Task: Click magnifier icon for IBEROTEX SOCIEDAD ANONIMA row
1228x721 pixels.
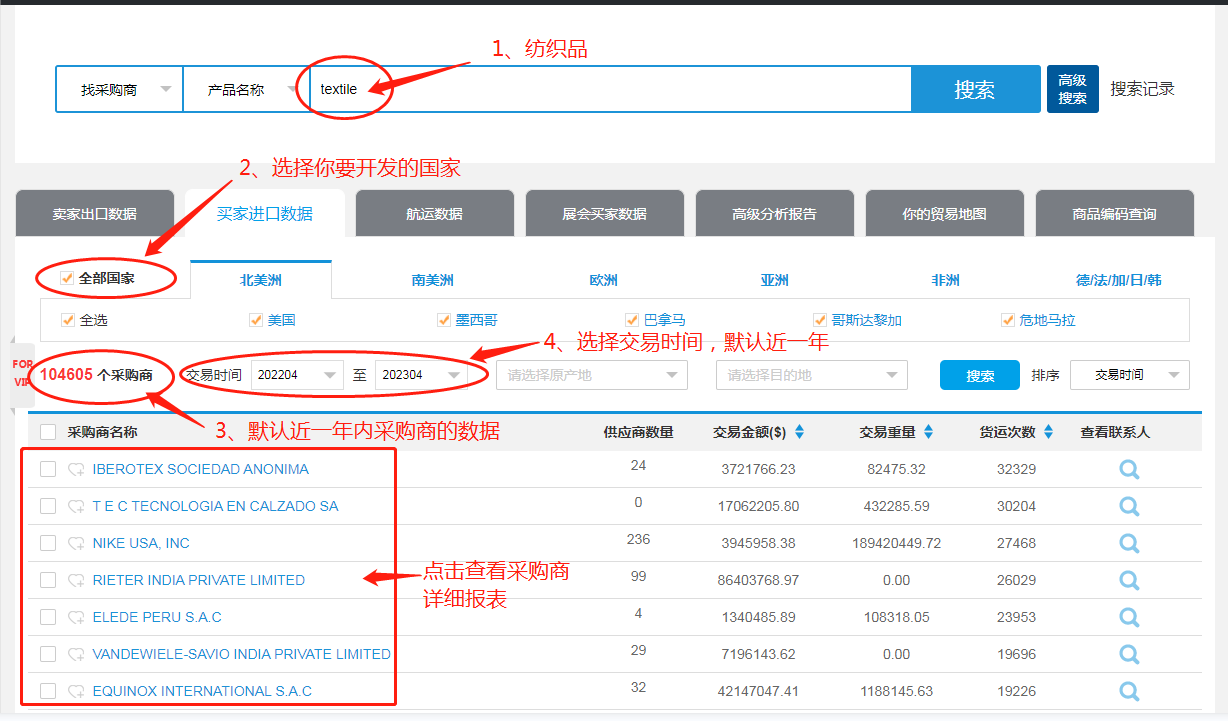Action: [1129, 469]
